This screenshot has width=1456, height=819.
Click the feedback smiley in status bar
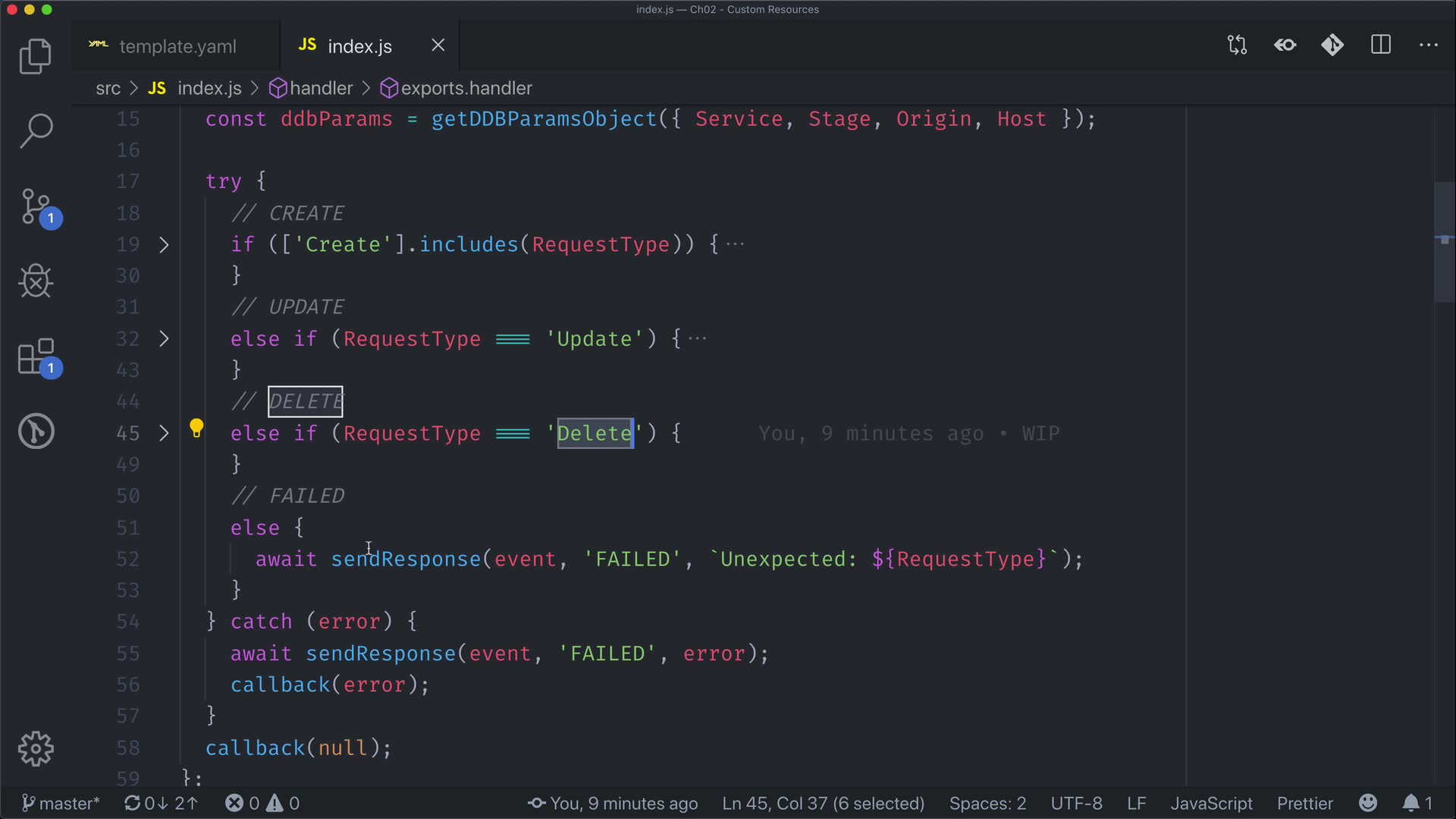click(1367, 803)
